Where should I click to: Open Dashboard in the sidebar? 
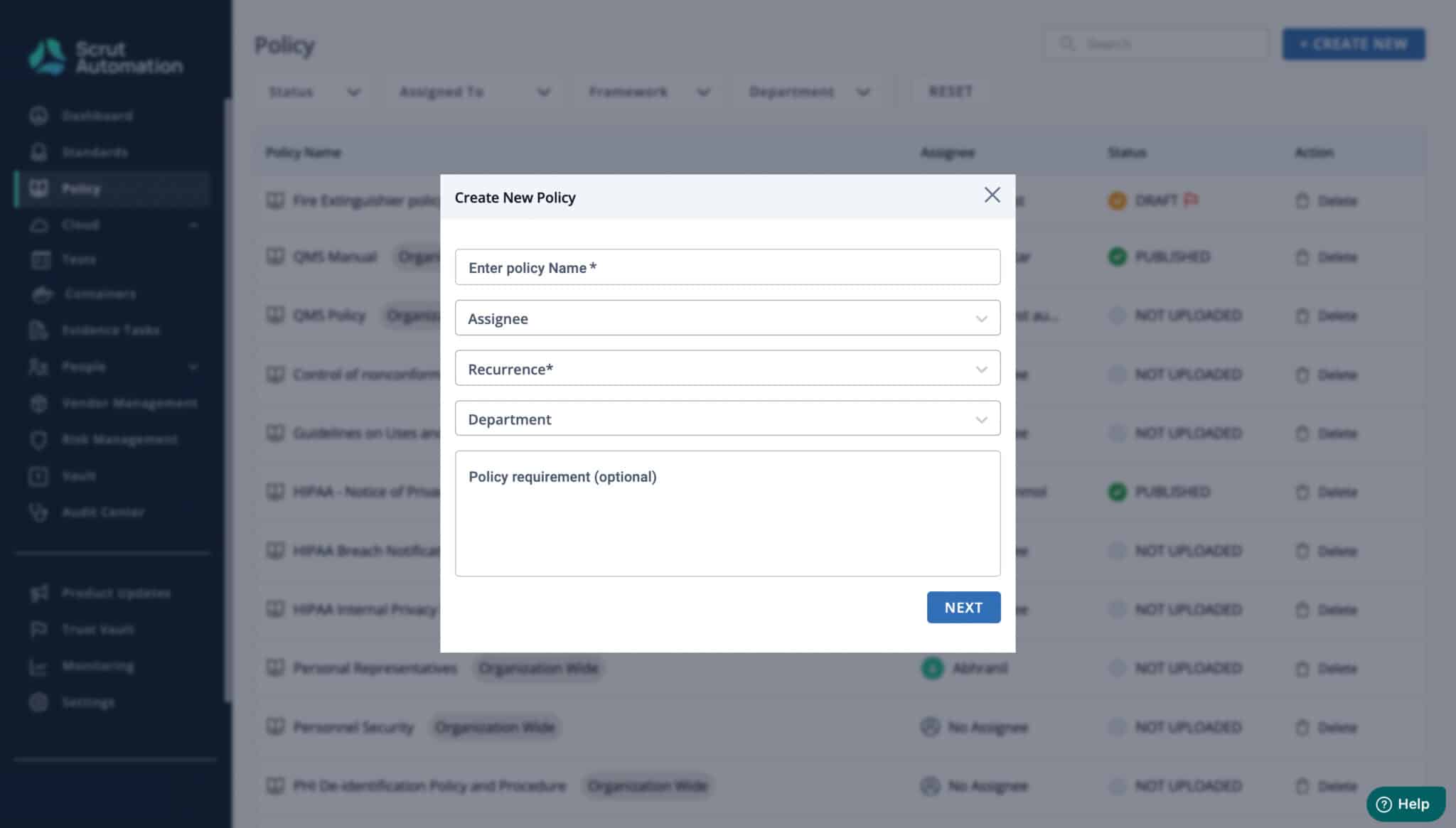tap(97, 116)
